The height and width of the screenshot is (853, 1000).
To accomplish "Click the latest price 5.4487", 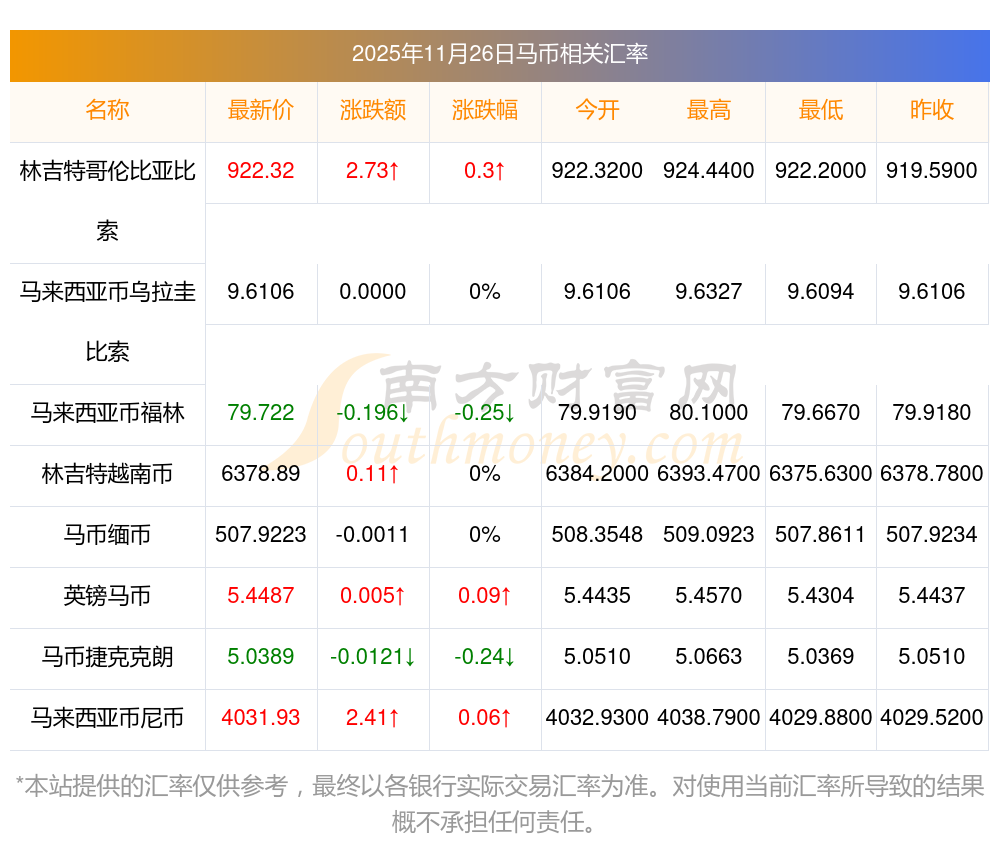I will [261, 596].
